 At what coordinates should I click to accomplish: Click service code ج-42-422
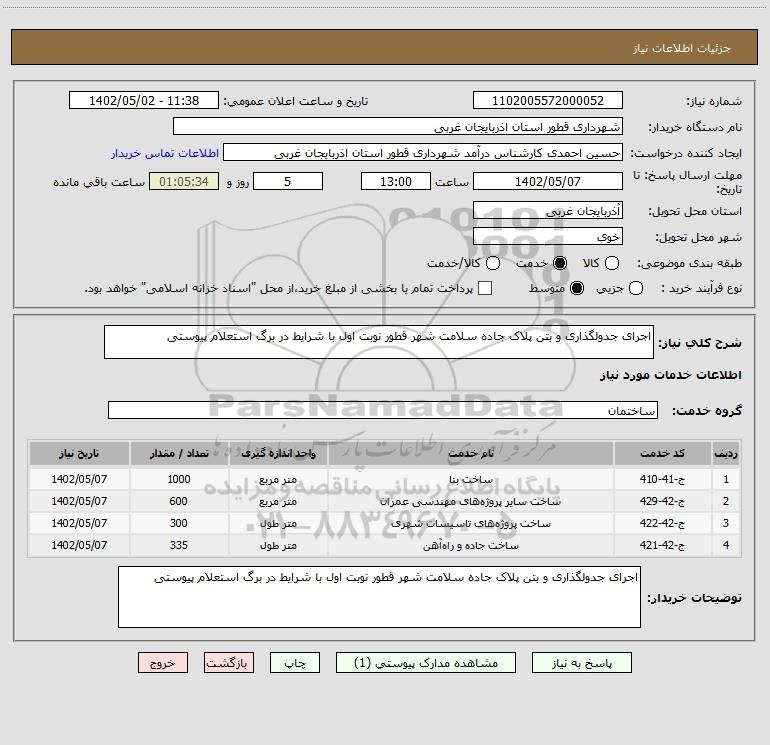pos(662,524)
